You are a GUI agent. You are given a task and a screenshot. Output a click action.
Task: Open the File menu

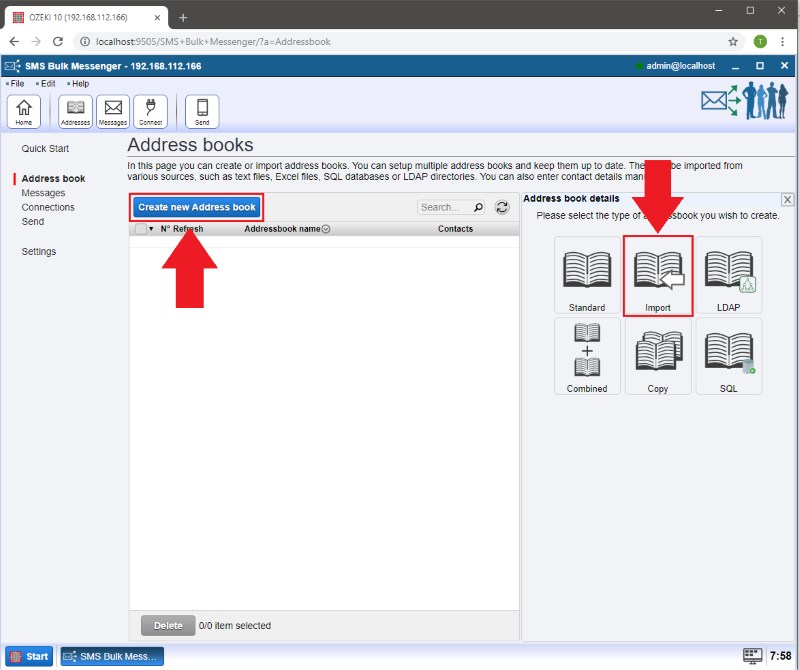pos(17,83)
